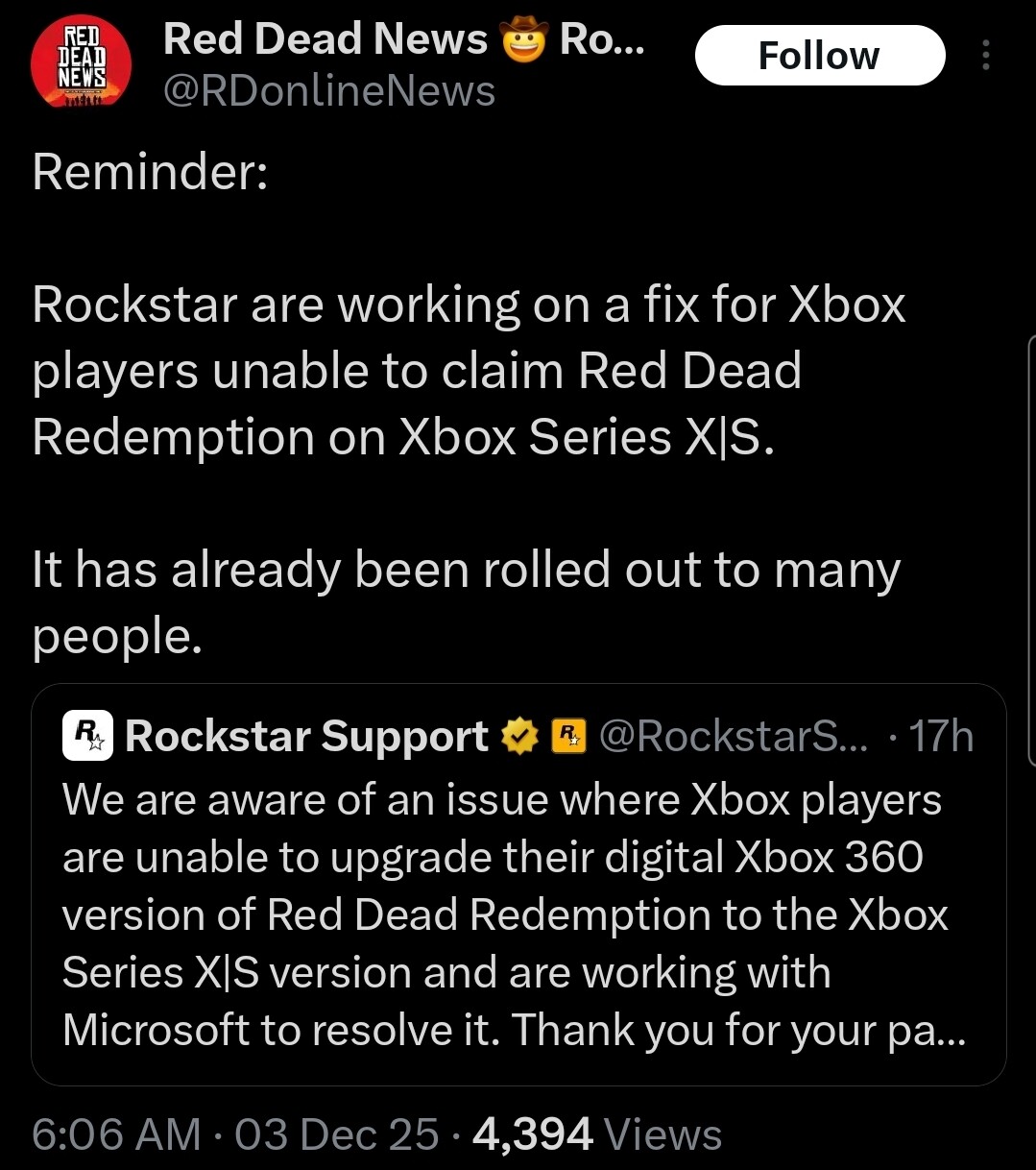The height and width of the screenshot is (1170, 1036).
Task: Click the gold verified badge on Rockstar Support
Action: click(520, 737)
